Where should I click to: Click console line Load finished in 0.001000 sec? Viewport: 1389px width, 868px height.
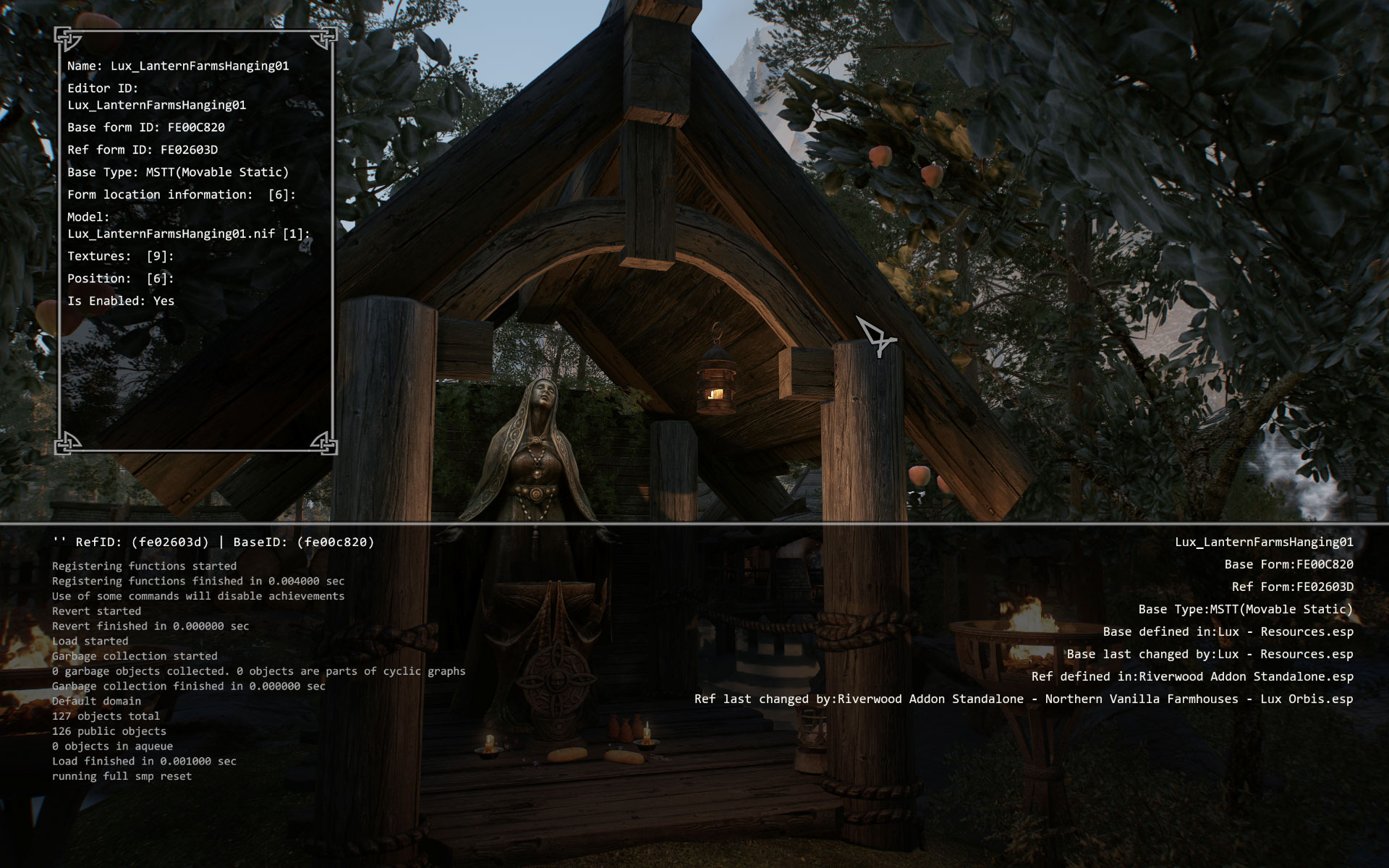144,761
